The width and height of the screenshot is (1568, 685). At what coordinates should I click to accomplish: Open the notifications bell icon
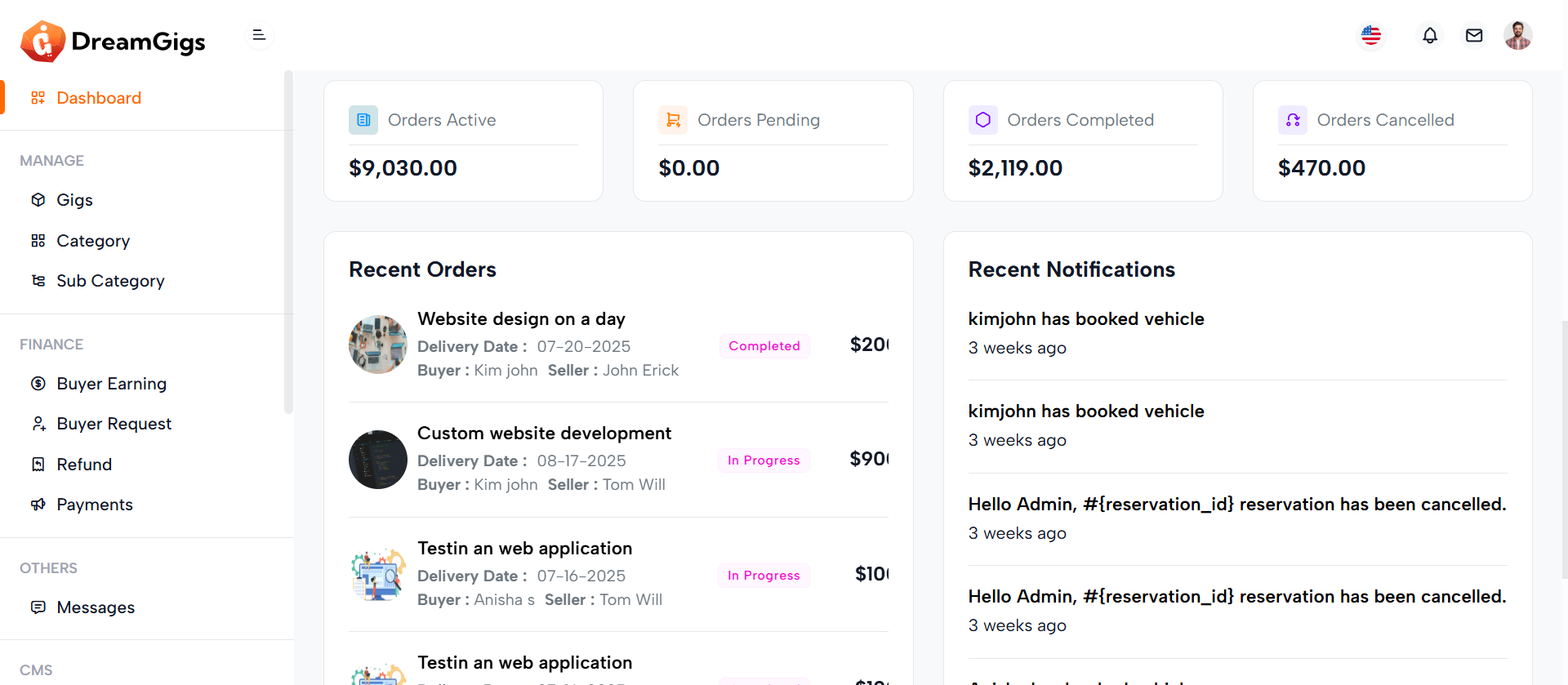pos(1430,36)
